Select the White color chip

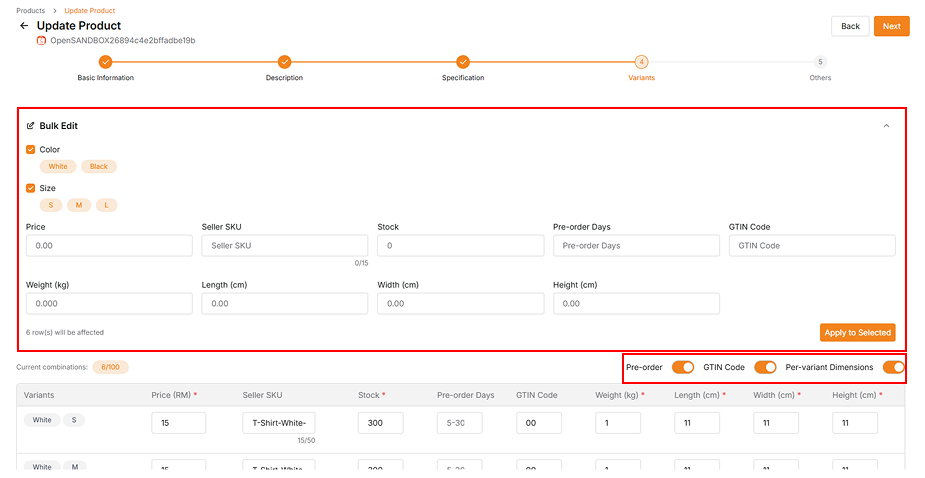coord(58,166)
